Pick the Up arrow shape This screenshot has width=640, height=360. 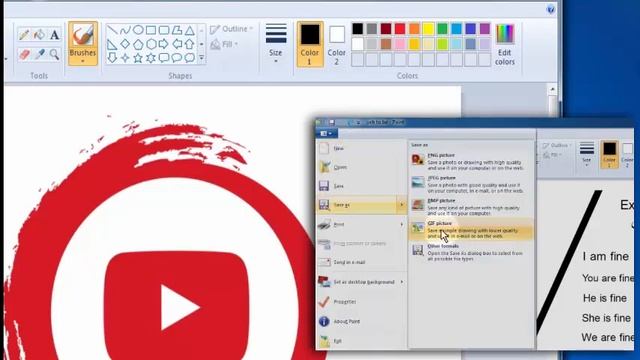coord(190,44)
